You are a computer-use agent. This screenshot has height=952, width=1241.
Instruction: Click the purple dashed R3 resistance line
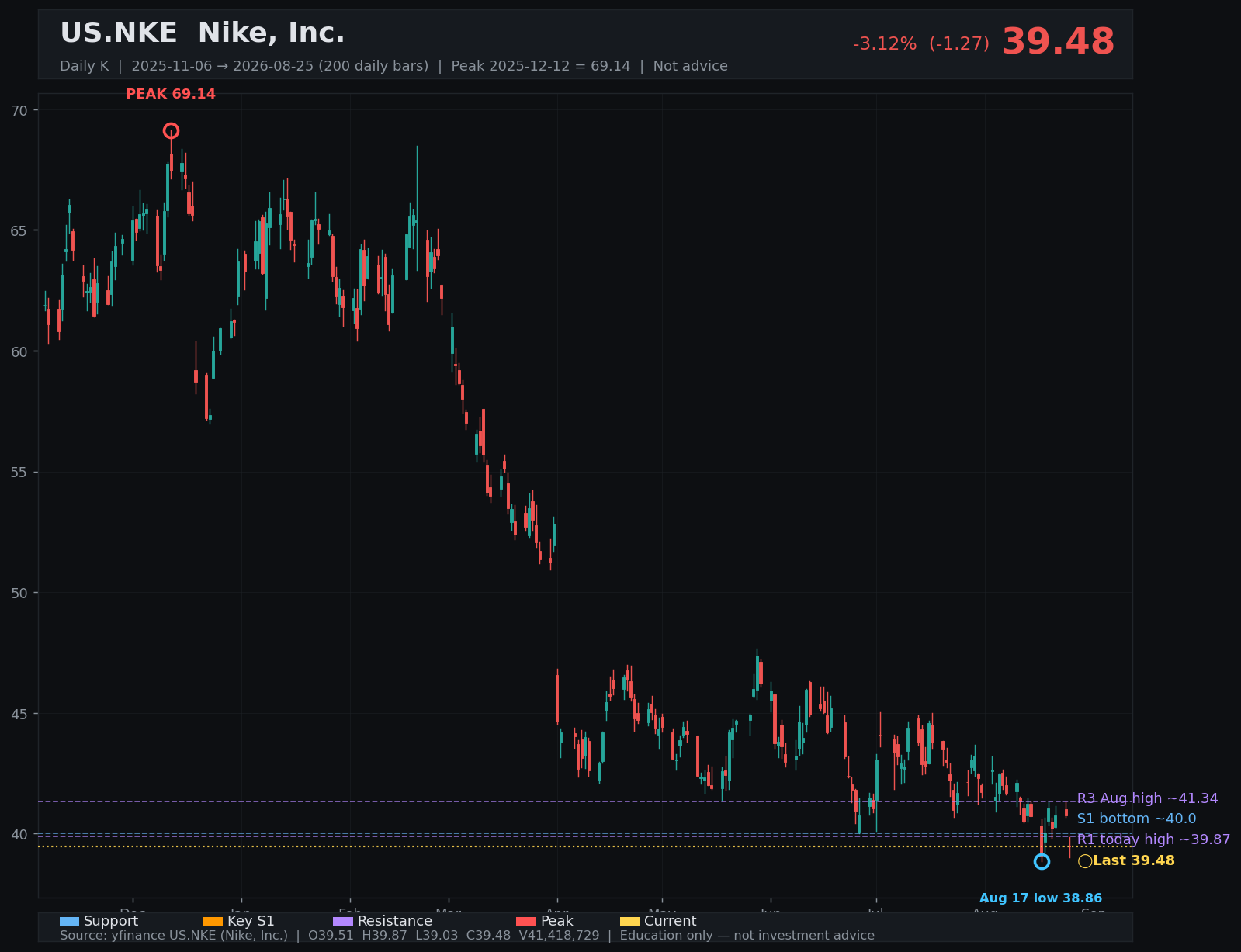[x=585, y=801]
